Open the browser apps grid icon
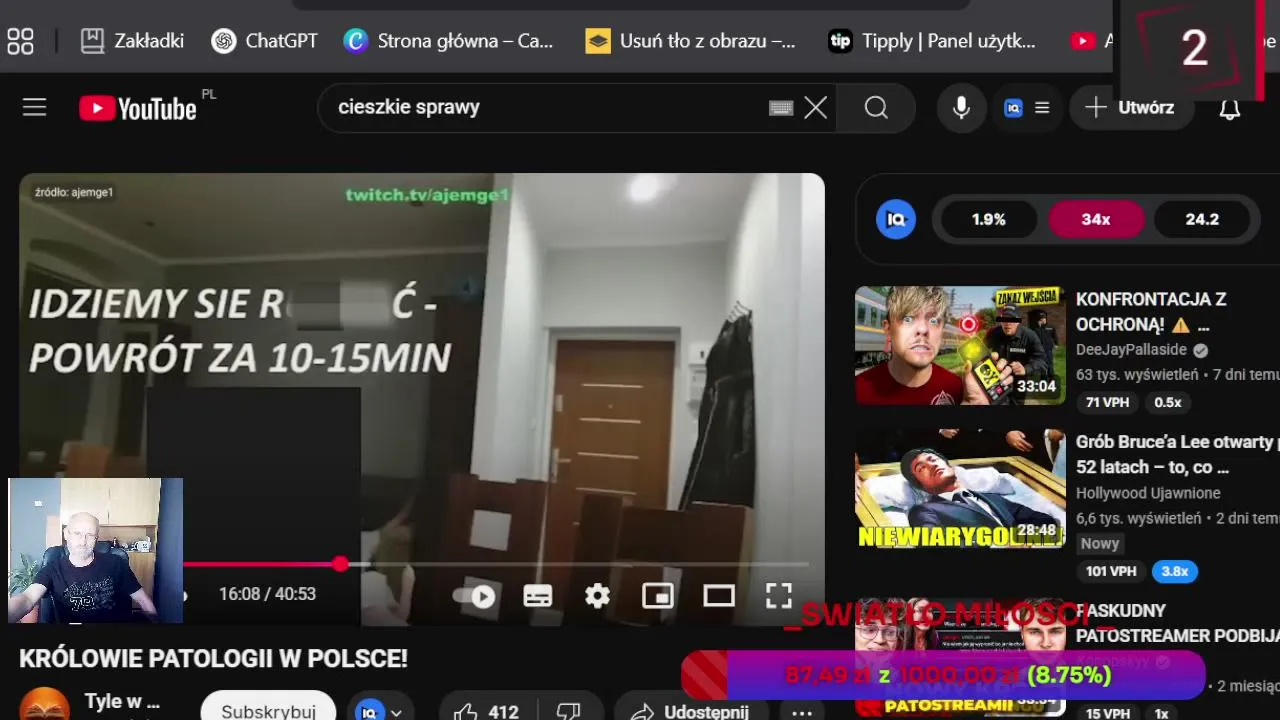This screenshot has height=720, width=1280. pos(20,41)
